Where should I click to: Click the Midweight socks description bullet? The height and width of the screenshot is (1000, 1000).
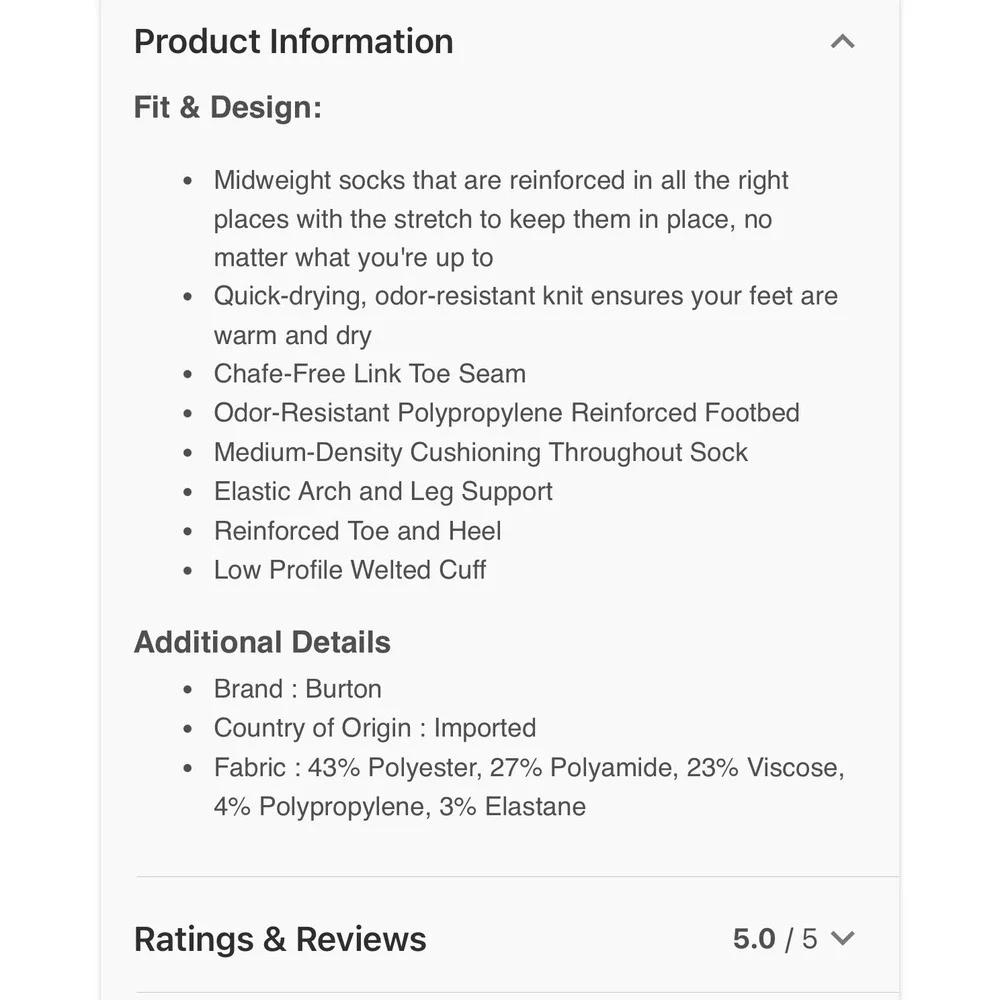tap(501, 219)
